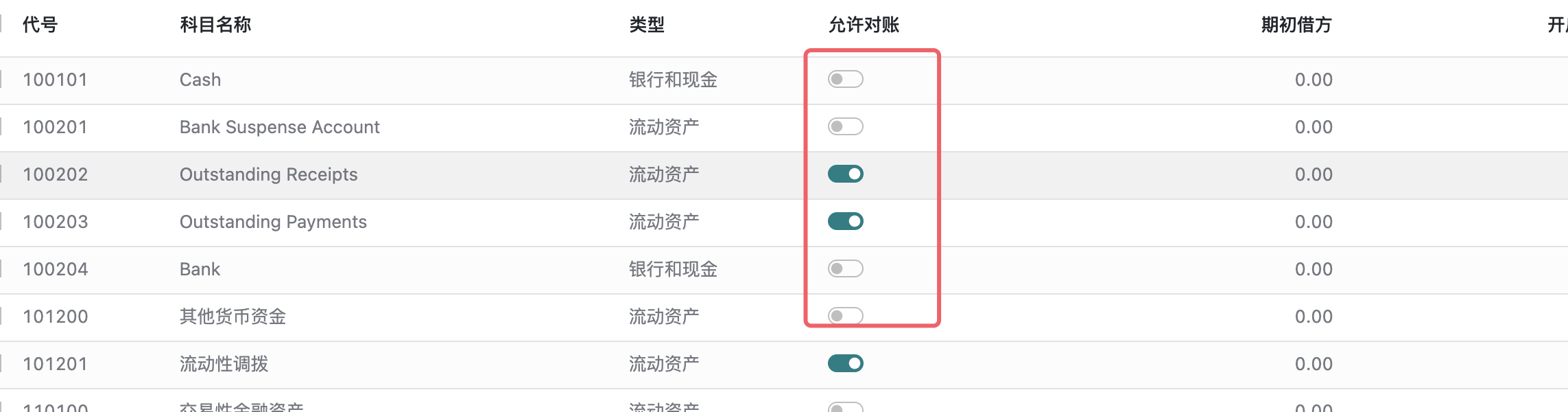The image size is (1568, 412).
Task: Disable reconciliation for 流动性调拨 account
Action: click(x=845, y=364)
